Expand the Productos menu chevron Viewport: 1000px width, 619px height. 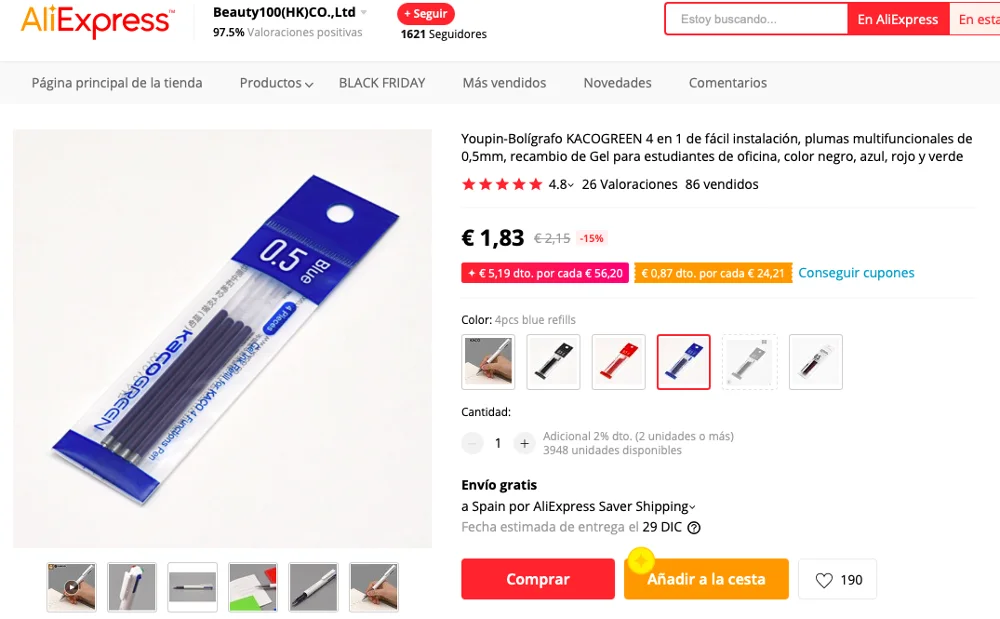[309, 84]
